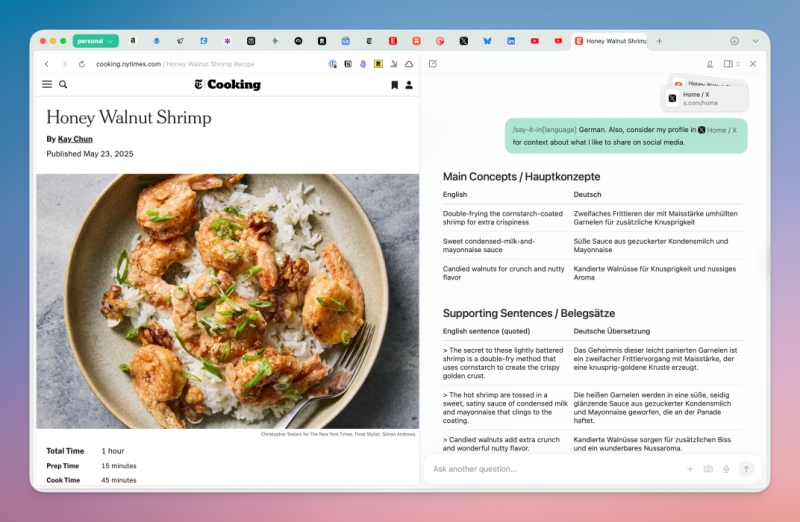Open a new tab with plus button

click(x=659, y=41)
